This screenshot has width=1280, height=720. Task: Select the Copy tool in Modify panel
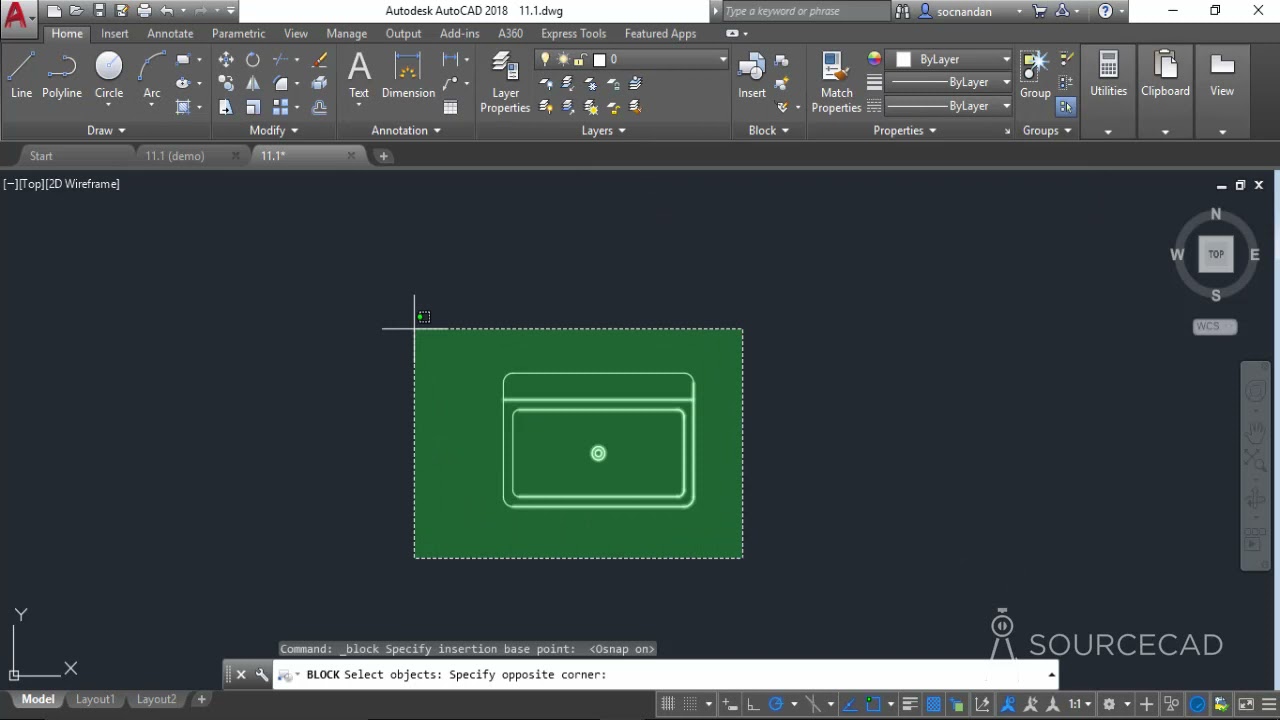[x=226, y=84]
